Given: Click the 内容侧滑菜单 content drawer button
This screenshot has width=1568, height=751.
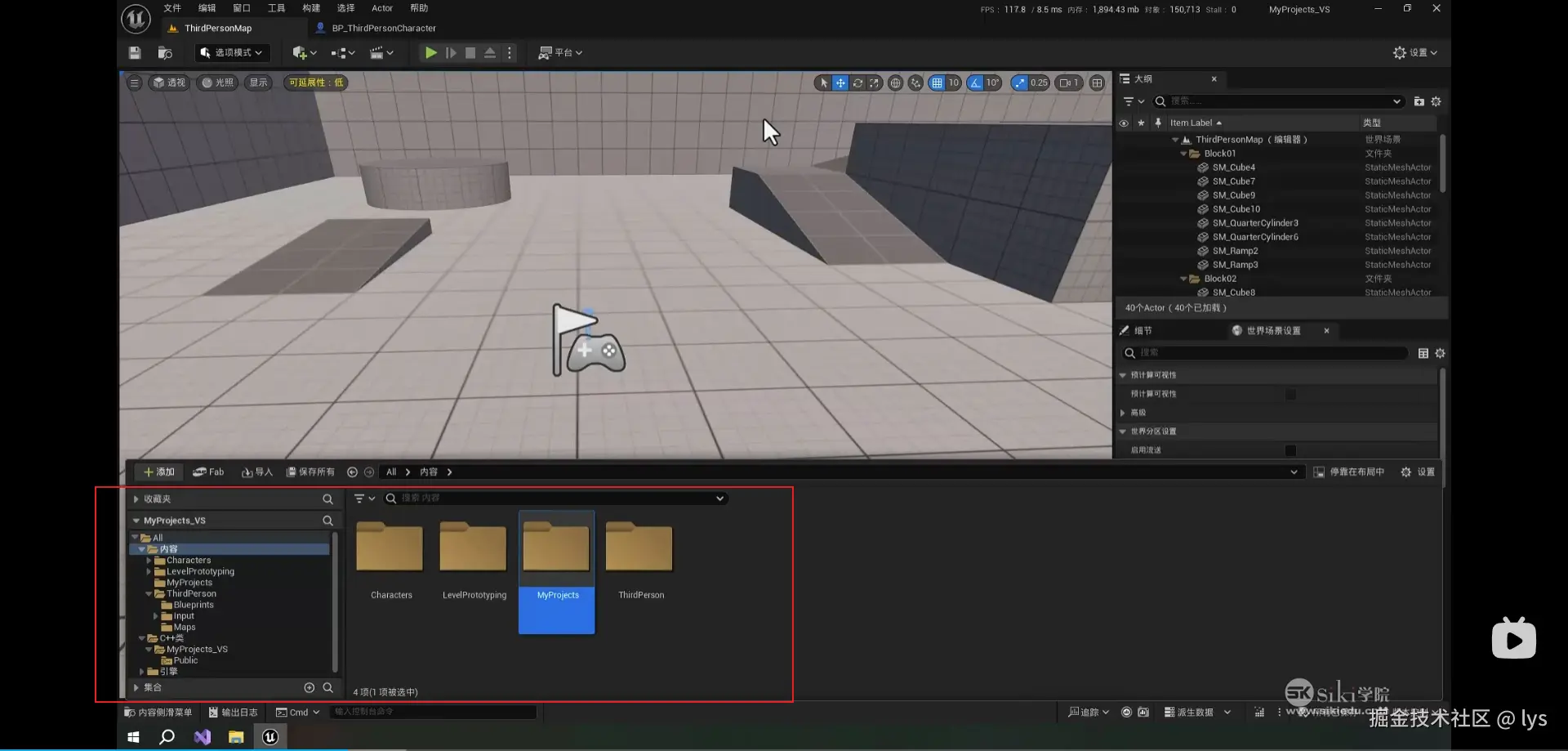Looking at the screenshot, I should [x=158, y=713].
